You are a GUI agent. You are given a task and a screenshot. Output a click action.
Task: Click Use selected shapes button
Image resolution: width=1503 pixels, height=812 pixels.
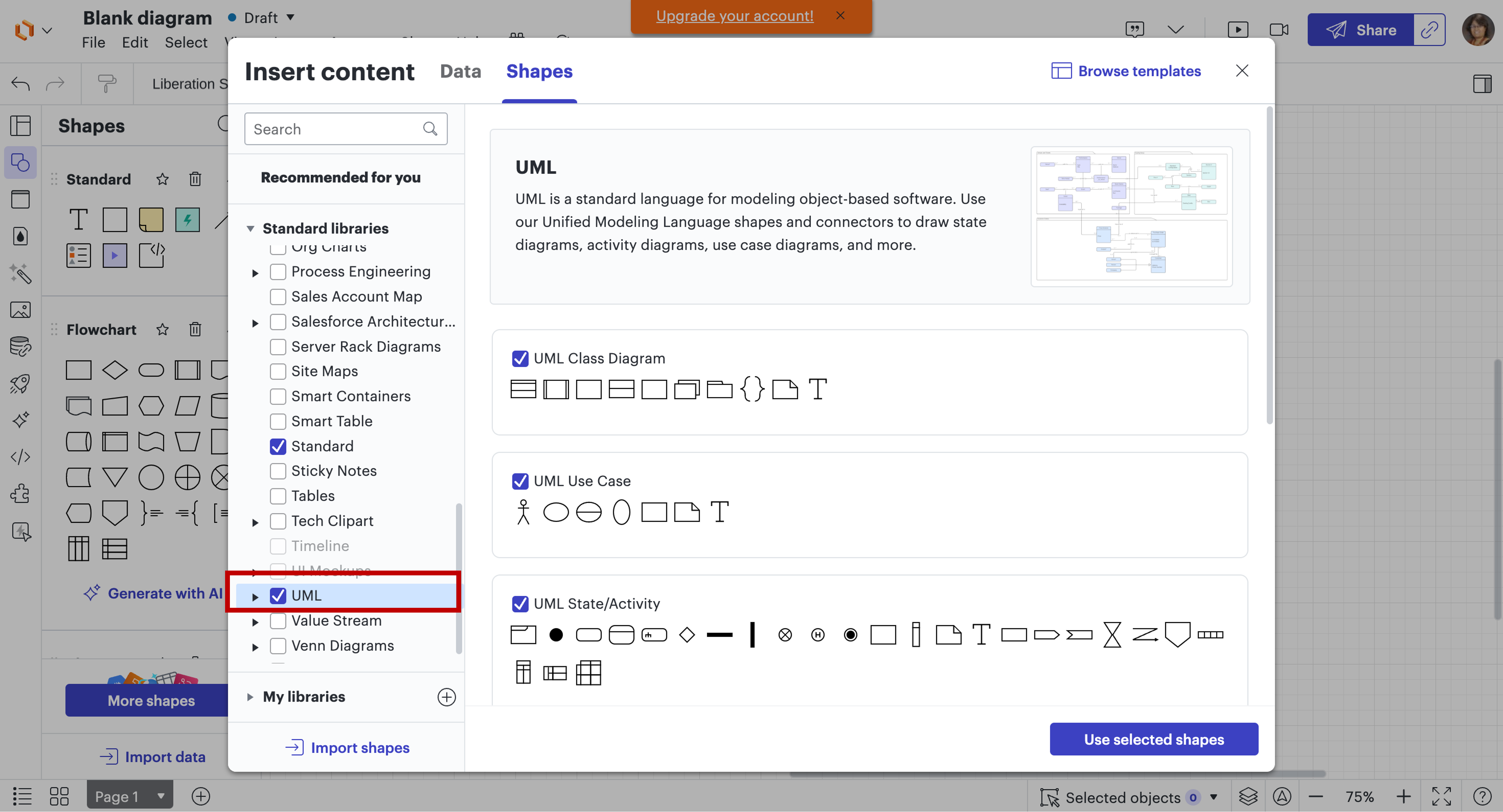1154,739
